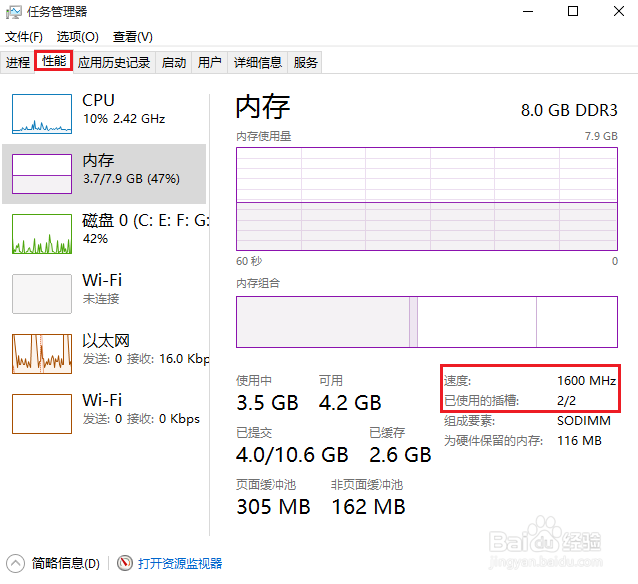Viewport: 638px width, 584px height.
Task: Click the CPU usage graph thumbnail
Action: (x=42, y=114)
